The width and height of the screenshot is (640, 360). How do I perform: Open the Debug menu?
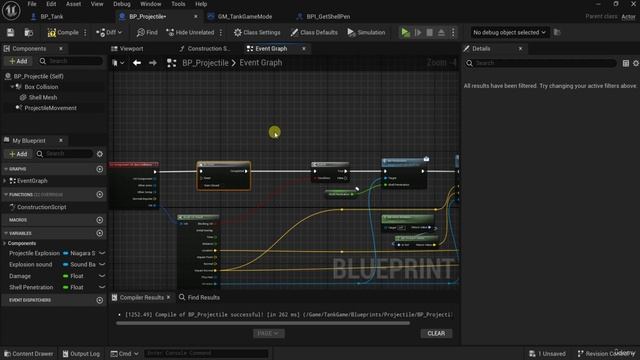coord(122,4)
